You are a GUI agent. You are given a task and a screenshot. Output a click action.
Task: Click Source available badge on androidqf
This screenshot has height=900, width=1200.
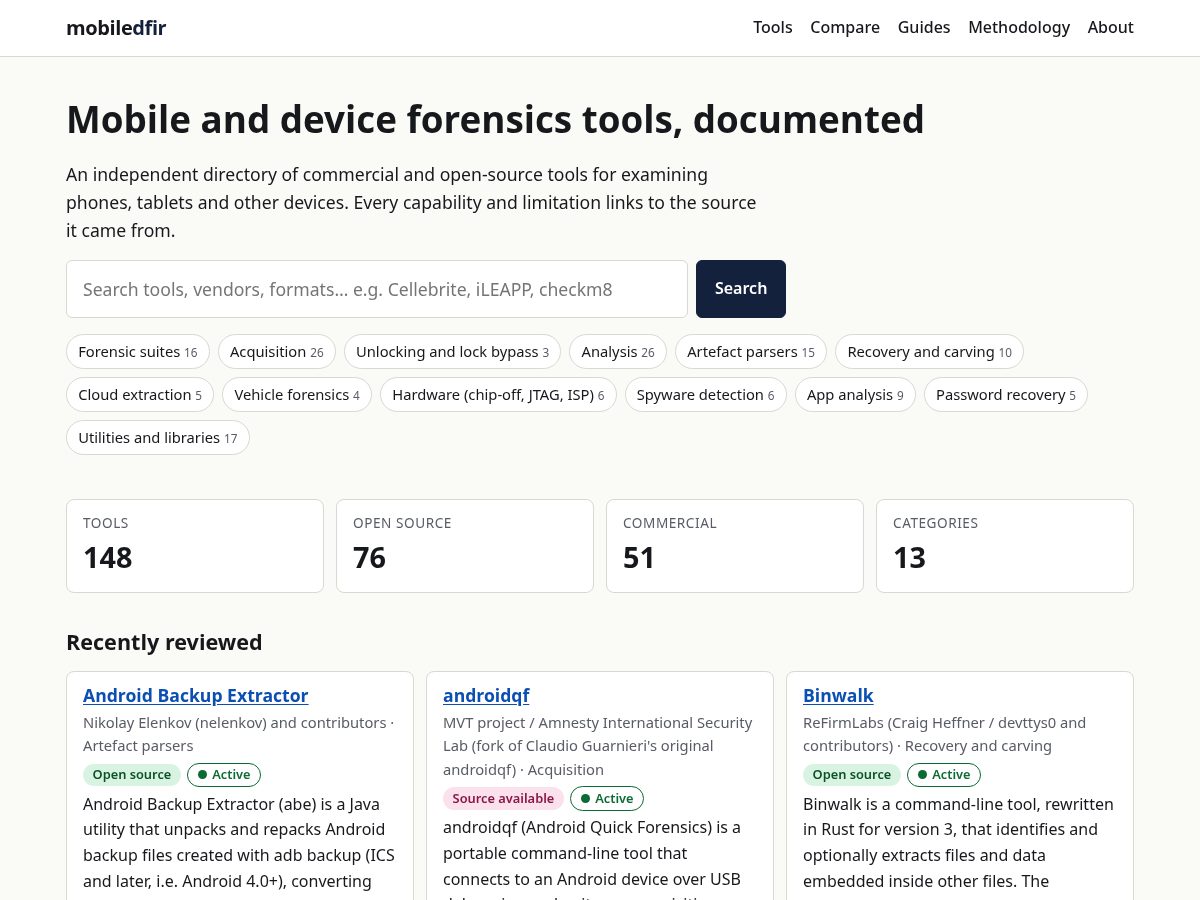pyautogui.click(x=503, y=798)
